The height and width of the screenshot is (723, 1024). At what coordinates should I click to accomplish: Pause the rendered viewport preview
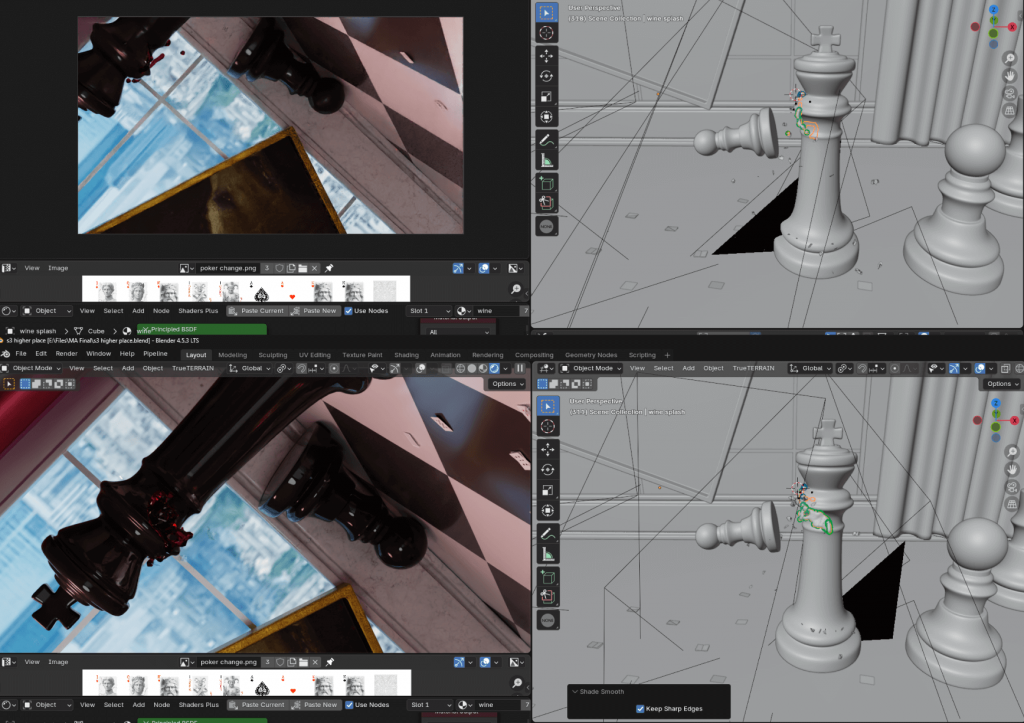(520, 368)
